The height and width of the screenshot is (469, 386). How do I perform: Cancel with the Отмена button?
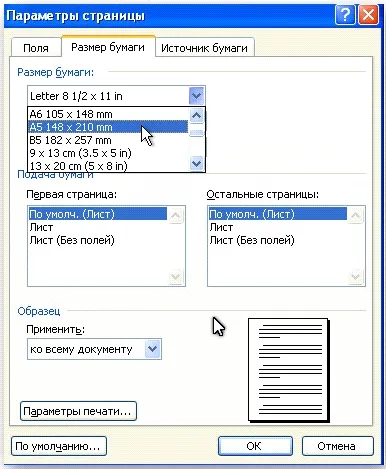(337, 446)
